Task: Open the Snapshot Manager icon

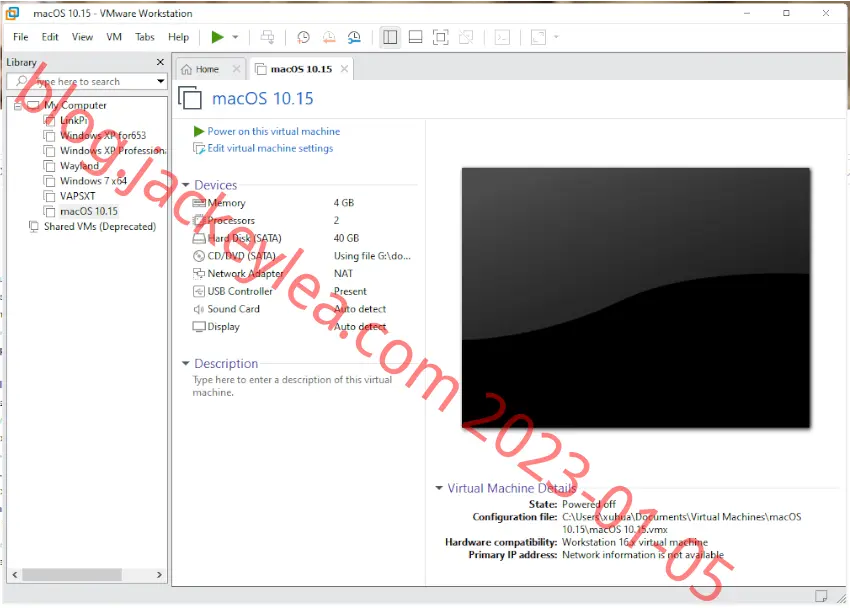Action: click(x=354, y=37)
